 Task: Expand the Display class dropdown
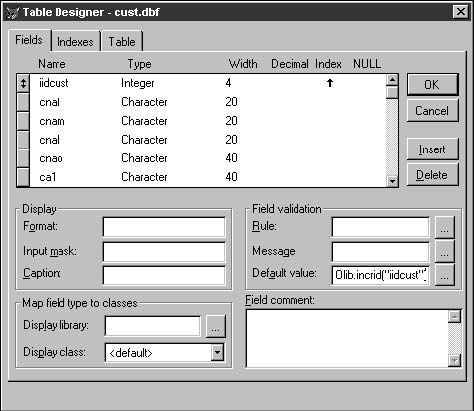[217, 352]
